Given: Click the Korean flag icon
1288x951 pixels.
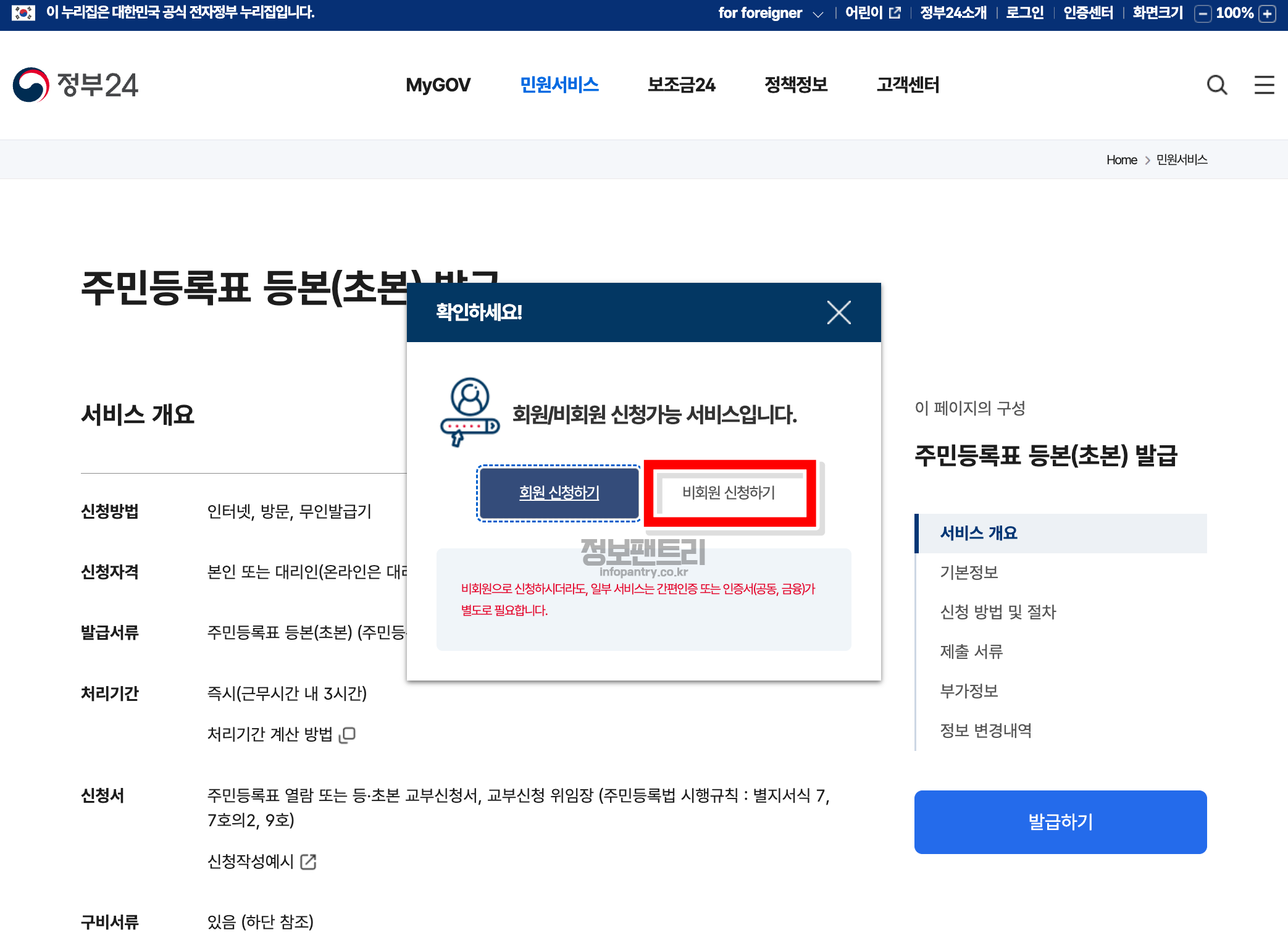Looking at the screenshot, I should (23, 12).
